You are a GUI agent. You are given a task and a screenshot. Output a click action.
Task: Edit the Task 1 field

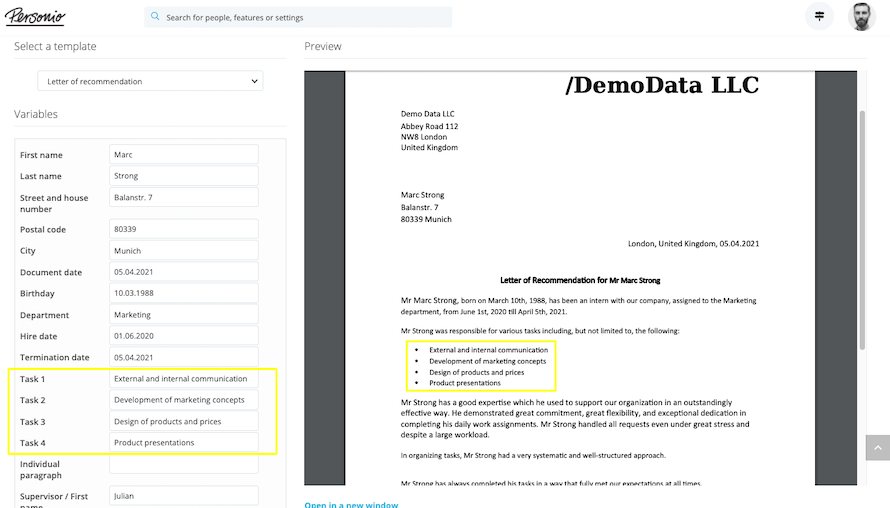coord(183,379)
